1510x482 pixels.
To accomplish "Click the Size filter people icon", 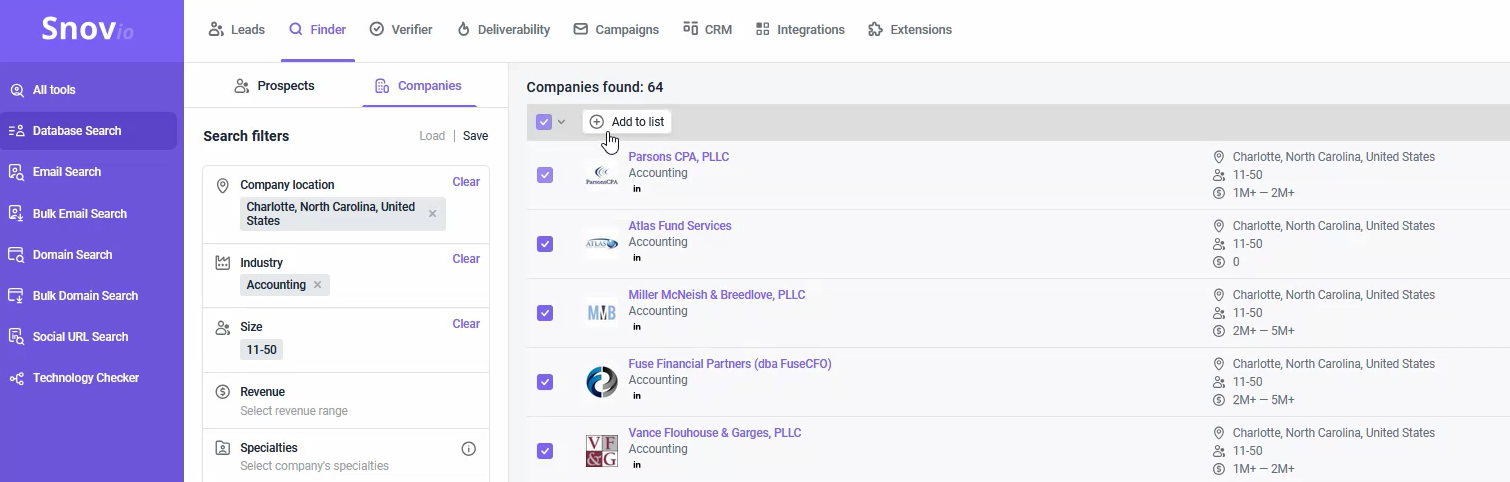I will pyautogui.click(x=223, y=327).
